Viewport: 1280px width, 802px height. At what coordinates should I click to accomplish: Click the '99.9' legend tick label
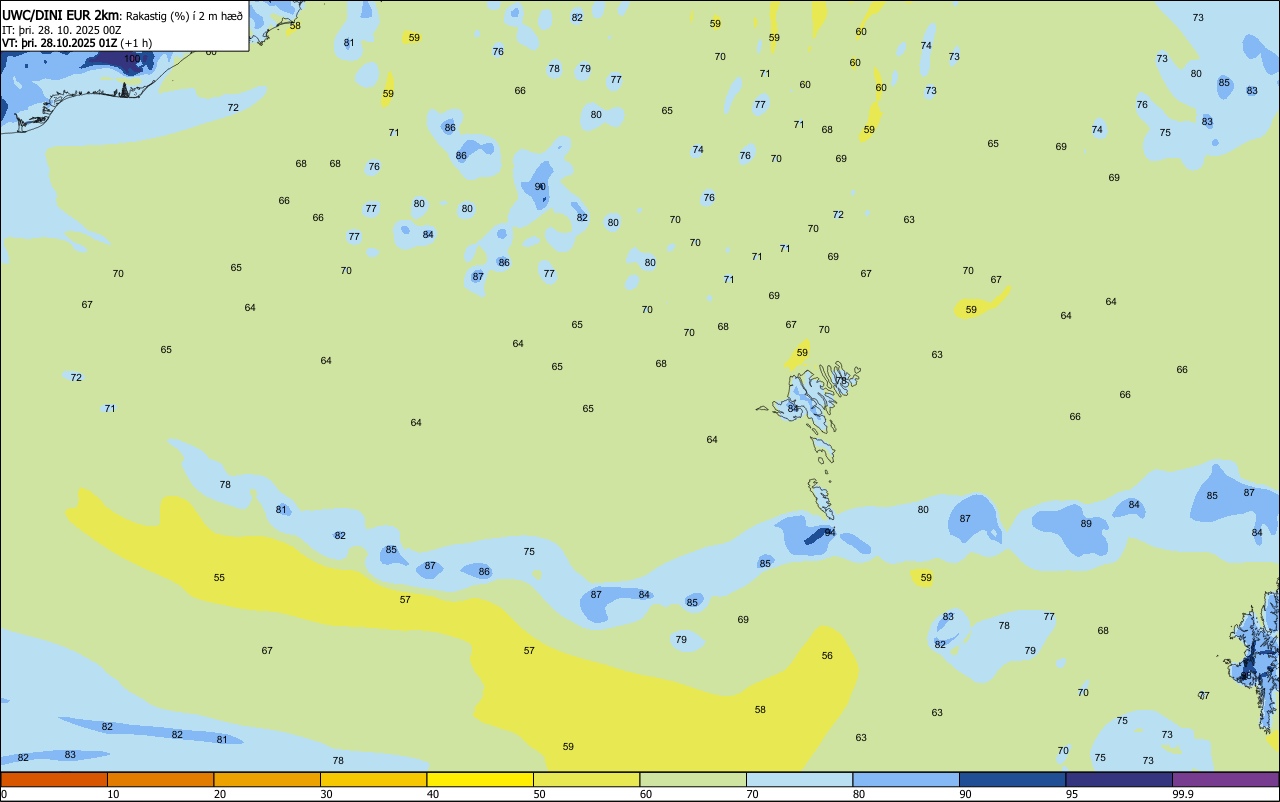(1183, 794)
